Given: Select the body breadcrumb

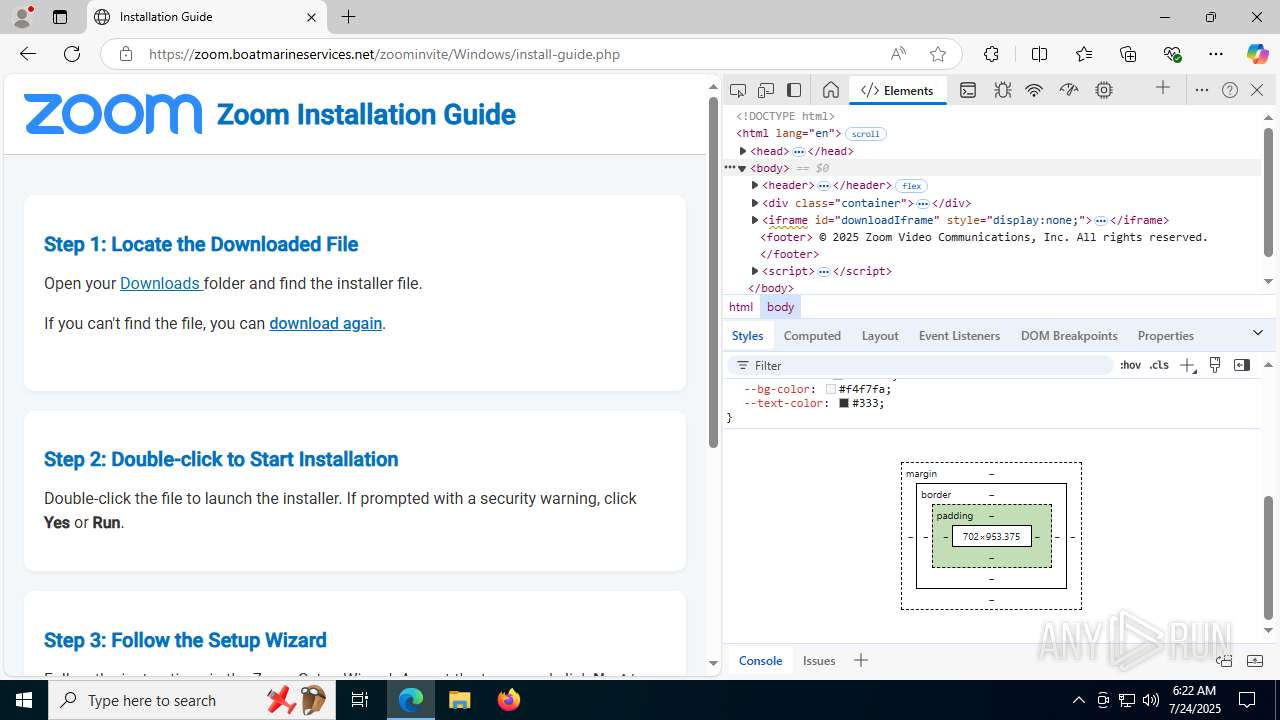Looking at the screenshot, I should click(x=781, y=307).
